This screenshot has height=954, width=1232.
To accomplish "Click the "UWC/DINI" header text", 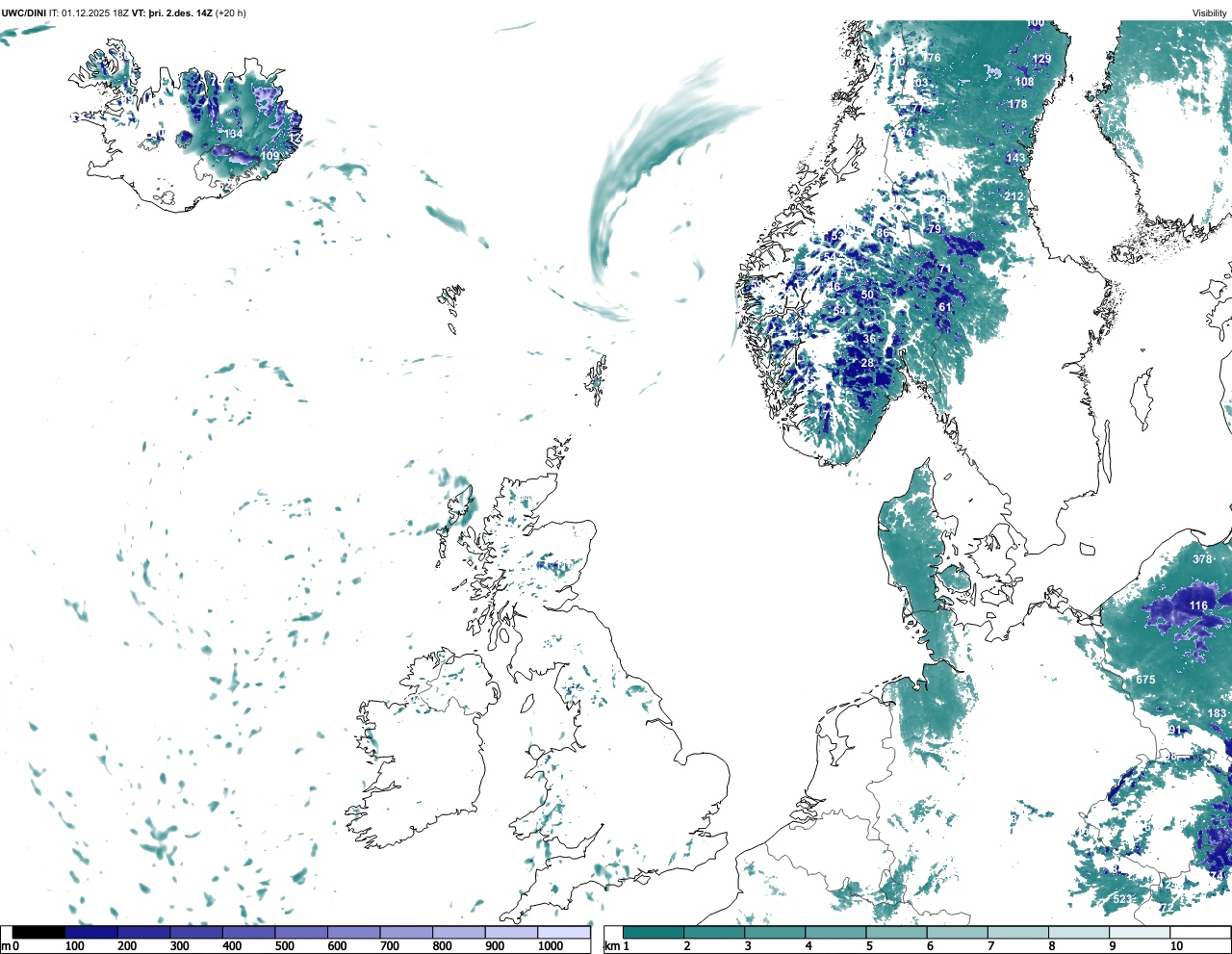I will 25,13.
